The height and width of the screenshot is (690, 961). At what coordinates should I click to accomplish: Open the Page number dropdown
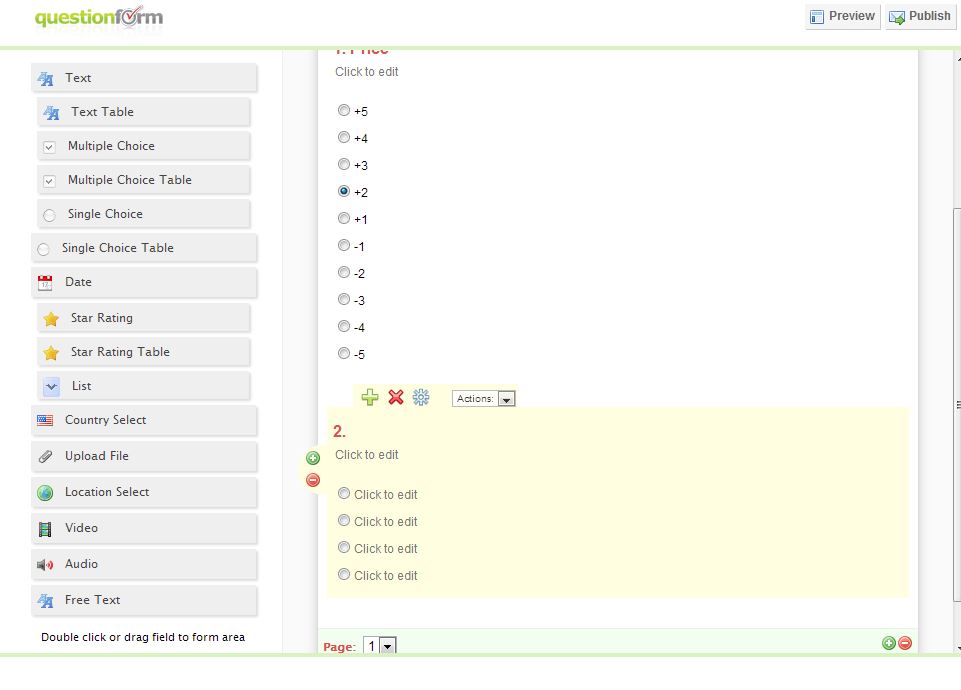[380, 646]
